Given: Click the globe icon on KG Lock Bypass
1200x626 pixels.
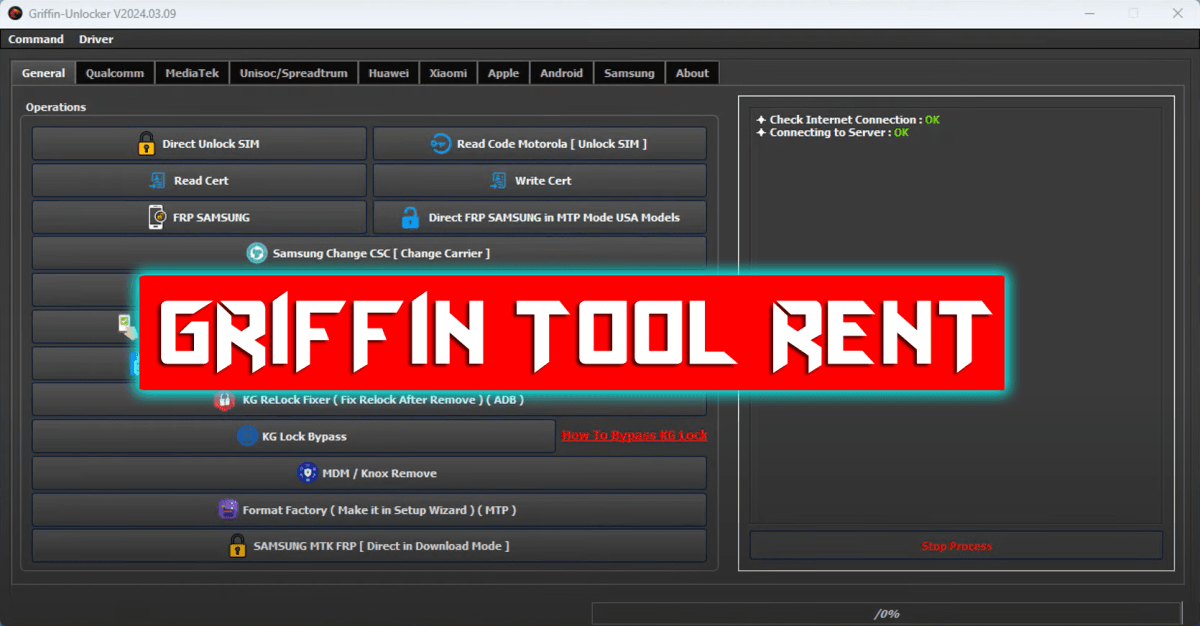Looking at the screenshot, I should coord(247,435).
